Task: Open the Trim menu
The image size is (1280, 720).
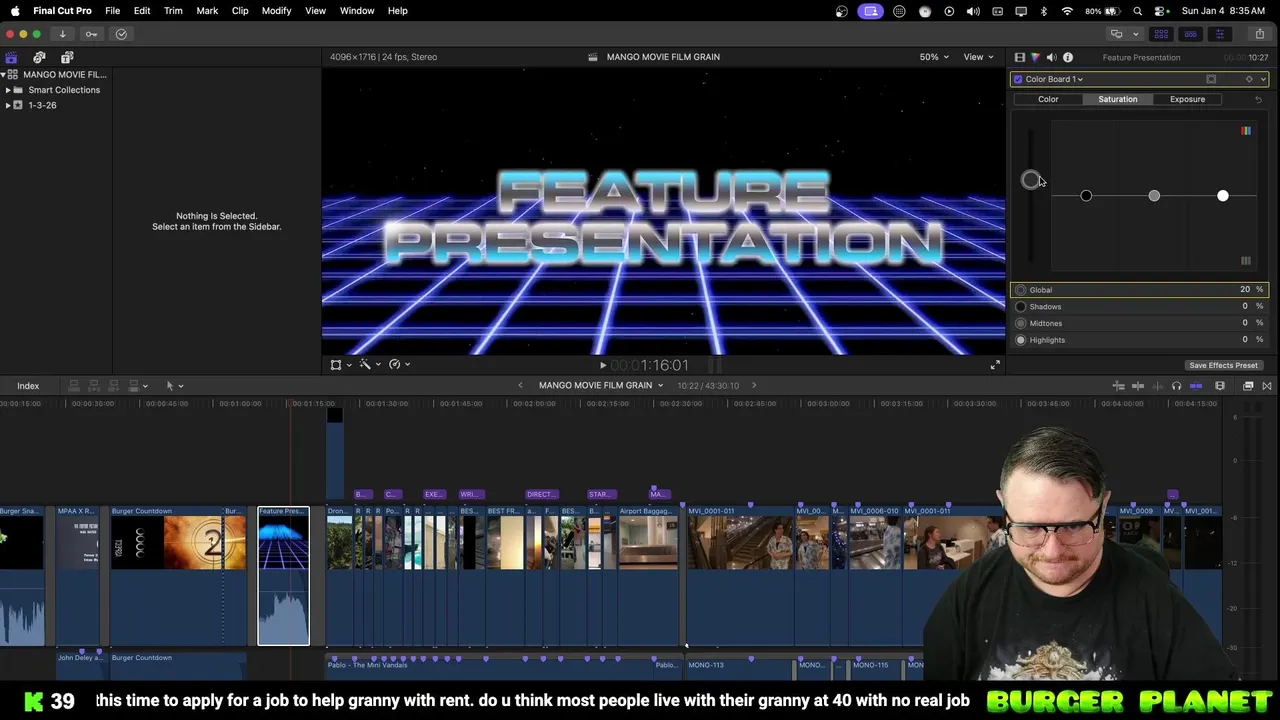Action: pyautogui.click(x=173, y=11)
